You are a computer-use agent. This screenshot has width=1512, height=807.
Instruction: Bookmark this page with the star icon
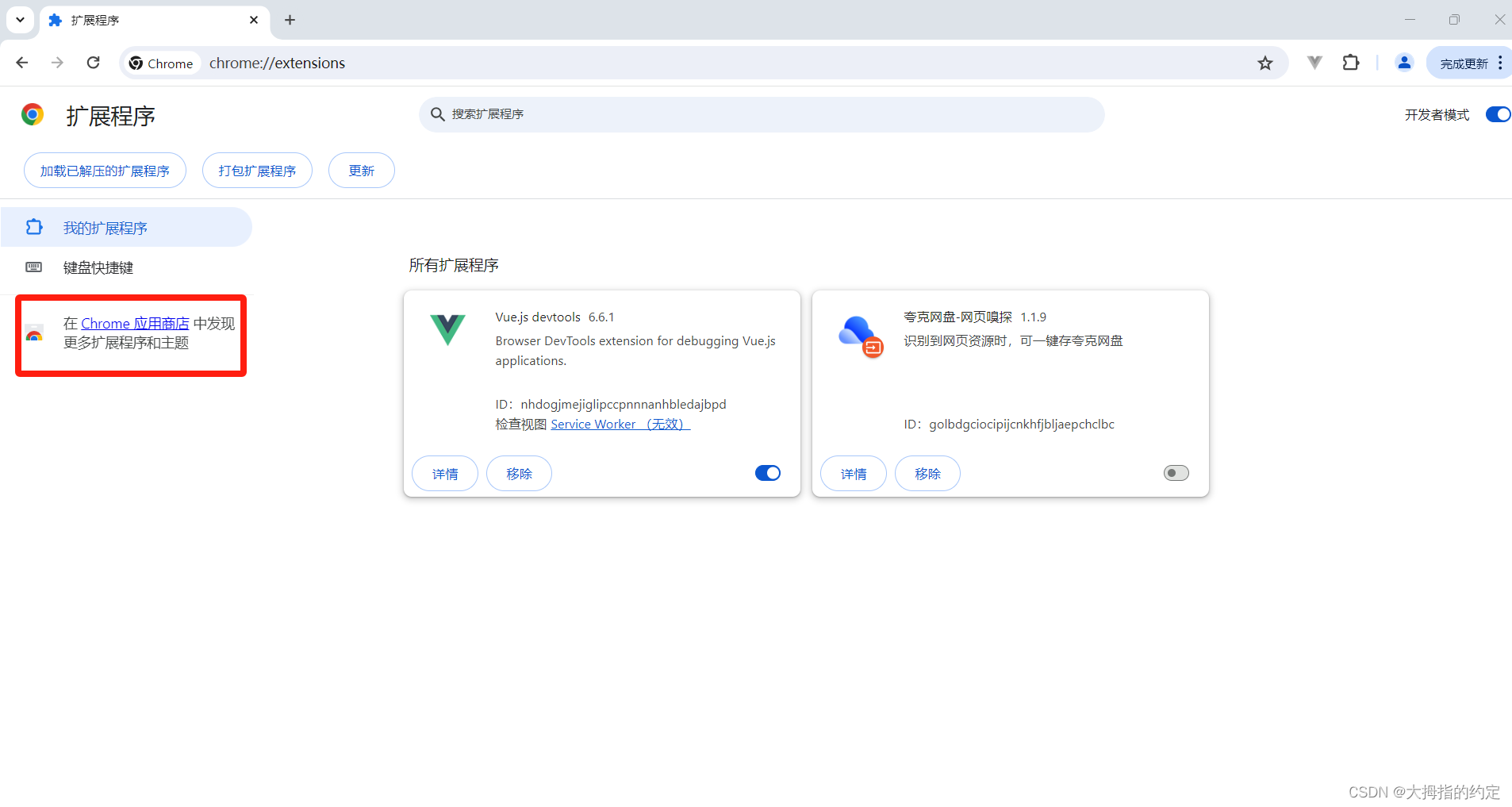point(1264,63)
